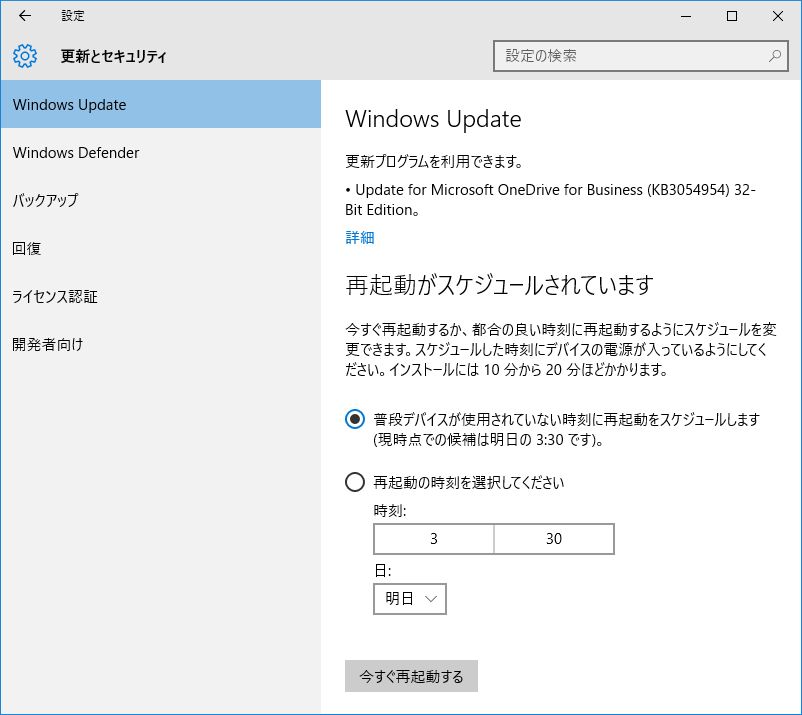This screenshot has height=715, width=802.
Task: Close the 設定 window
Action: 777,16
